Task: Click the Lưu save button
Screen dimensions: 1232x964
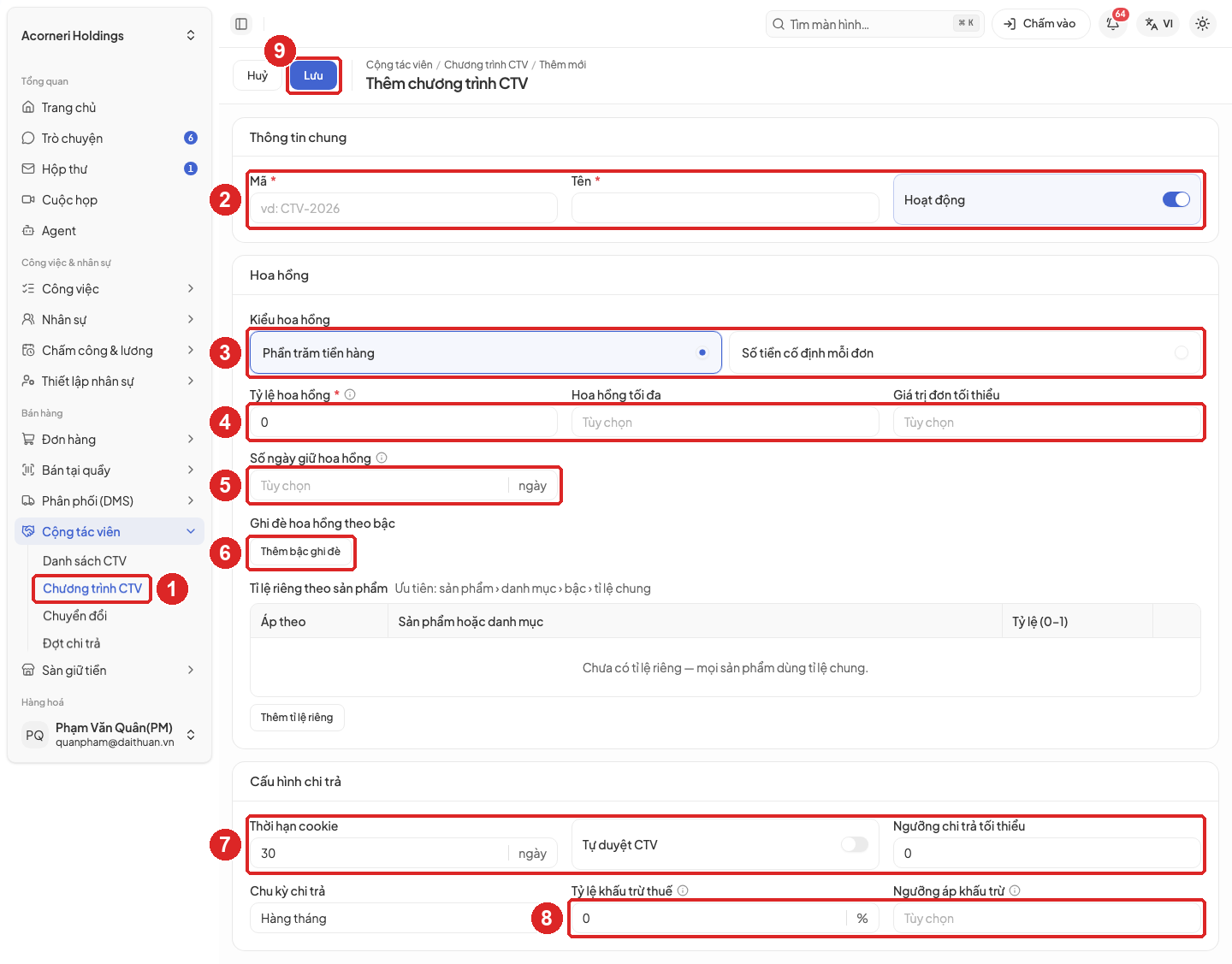Action: (313, 75)
